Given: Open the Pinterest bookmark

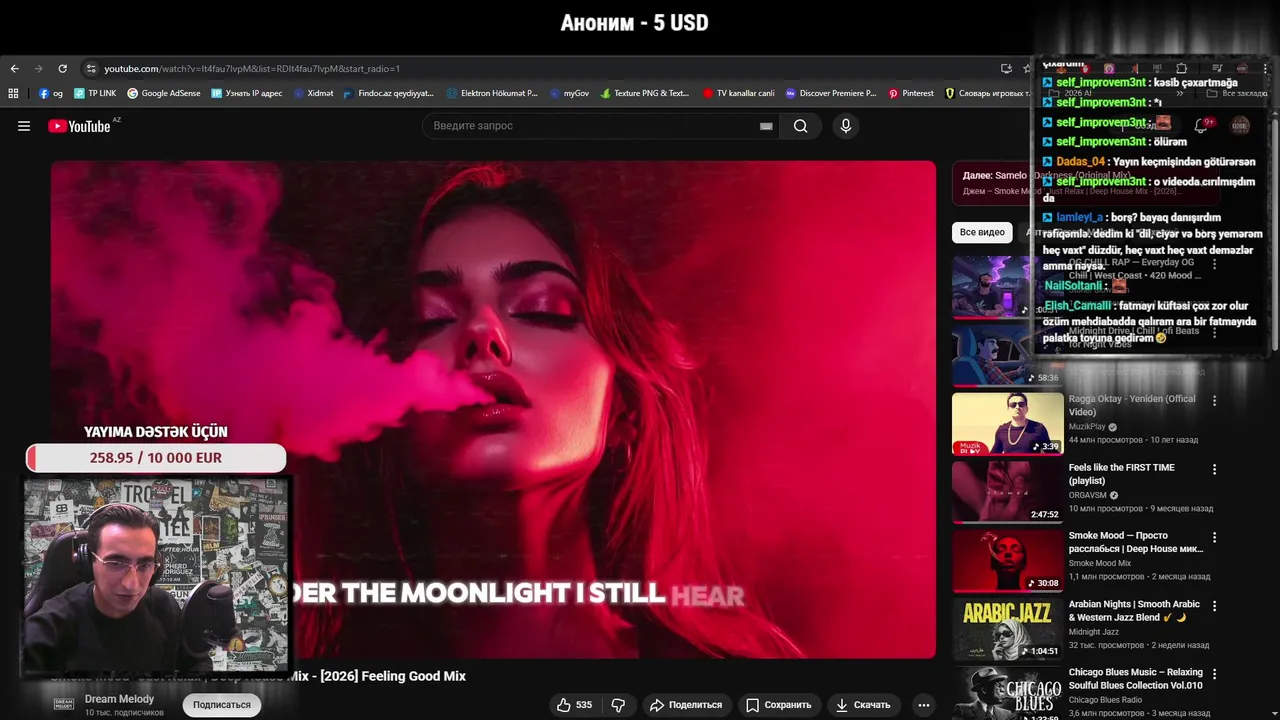Looking at the screenshot, I should [911, 93].
